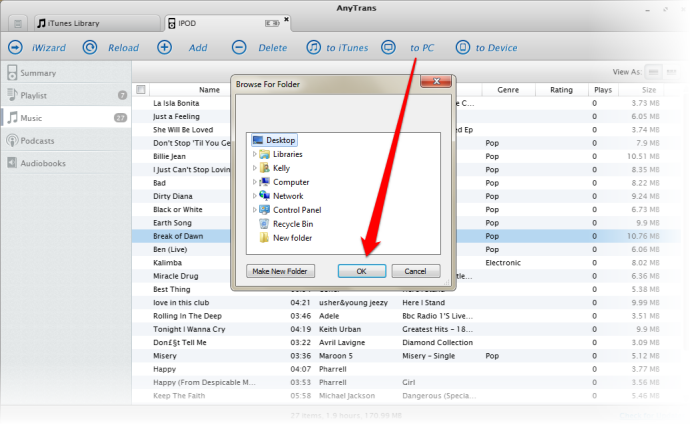The width and height of the screenshot is (690, 424).
Task: Sort by the Name column header
Action: 209,89
